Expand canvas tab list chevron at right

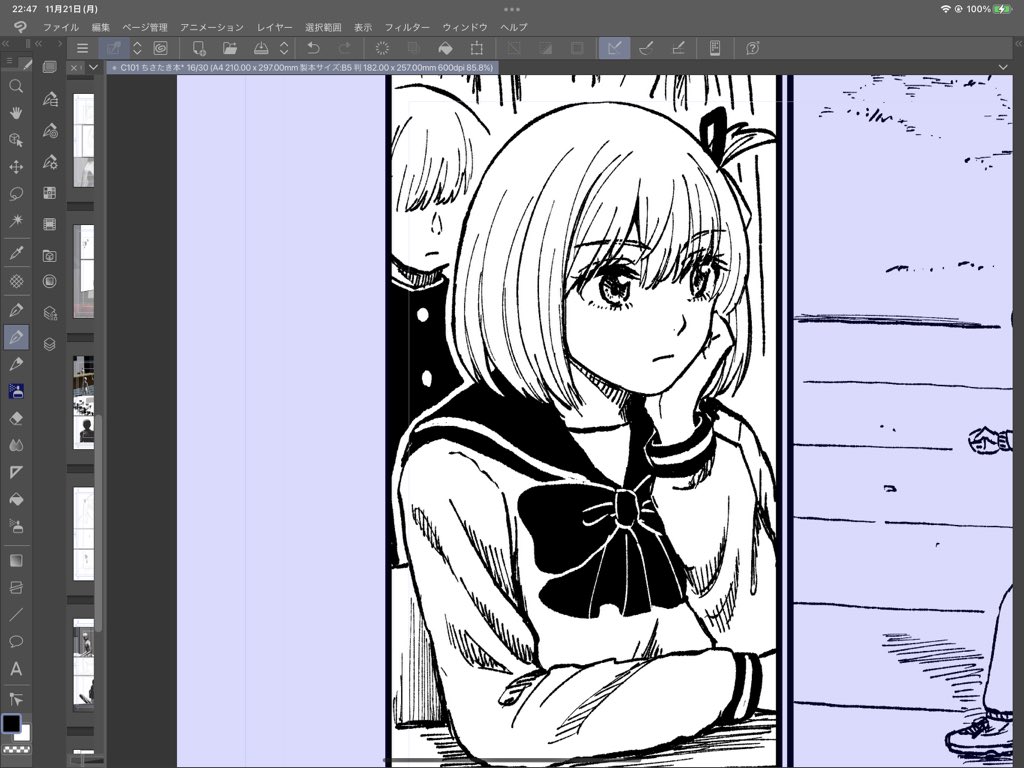coord(1003,67)
